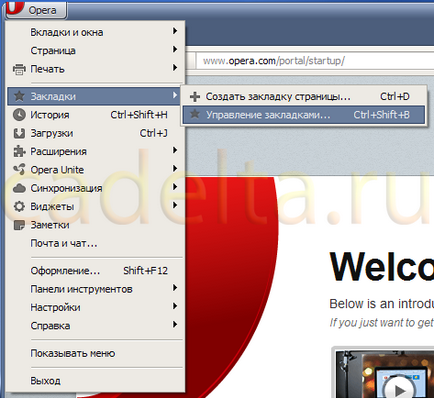Expand the Вкладки и окна submenu arrow
Screen dimensions: 434x399
175,31
